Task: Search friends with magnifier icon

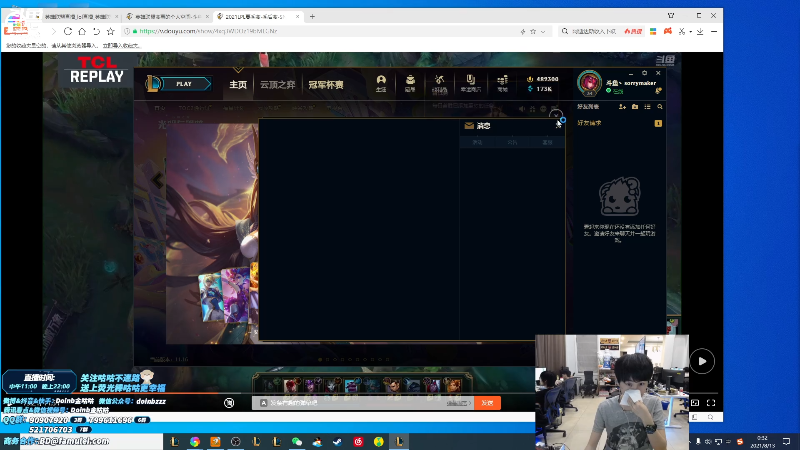Action: 660,107
